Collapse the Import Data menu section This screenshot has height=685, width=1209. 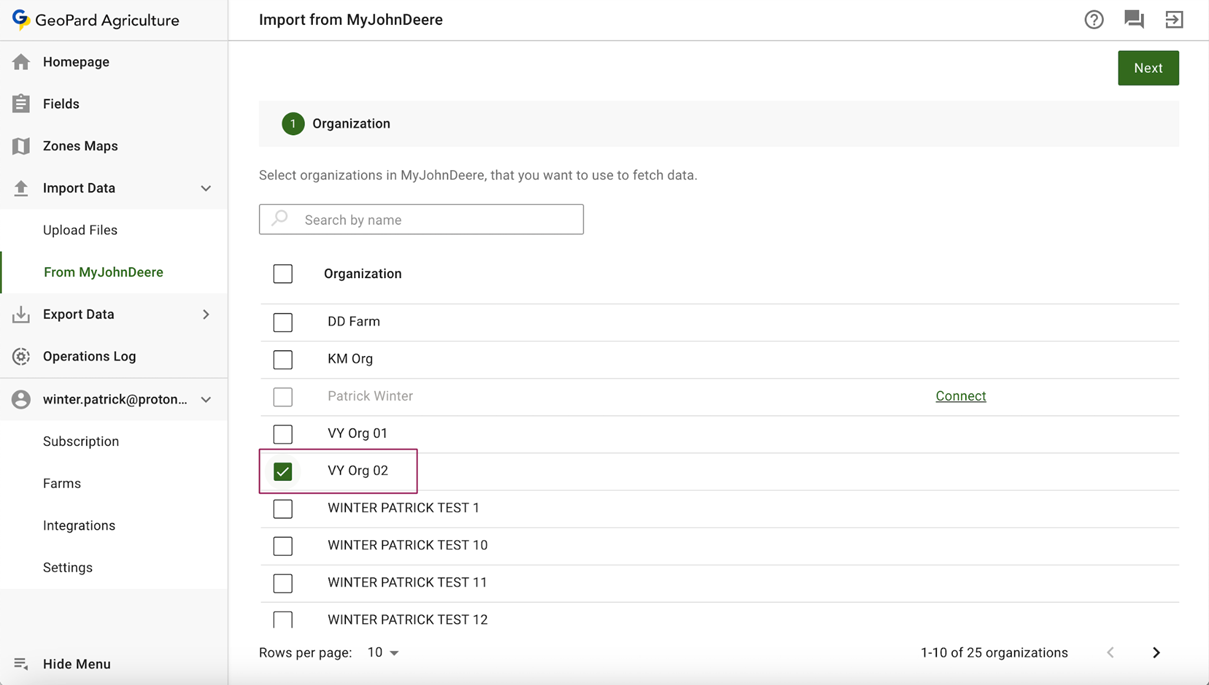pyautogui.click(x=205, y=188)
